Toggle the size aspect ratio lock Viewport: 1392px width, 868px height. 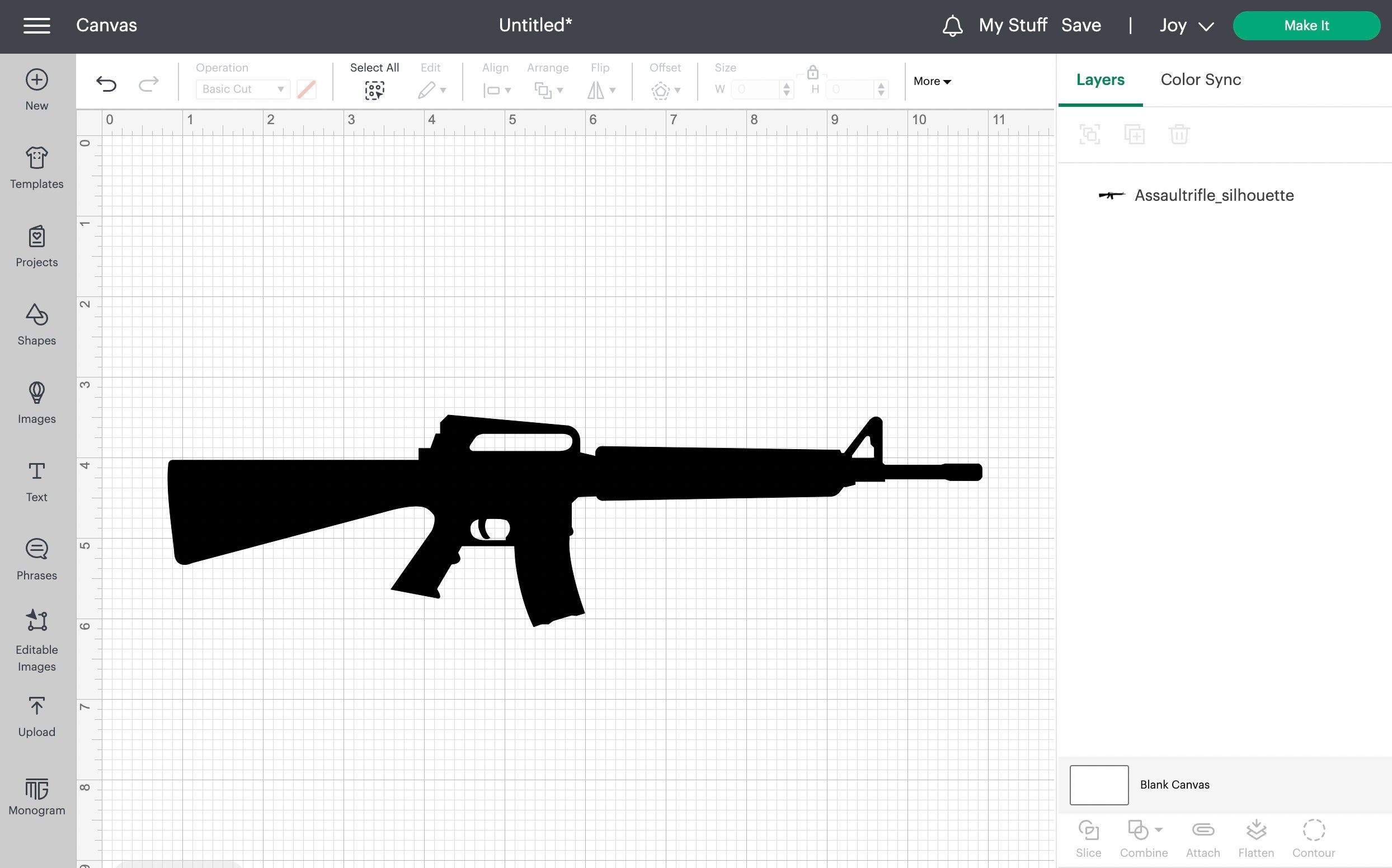tap(812, 73)
